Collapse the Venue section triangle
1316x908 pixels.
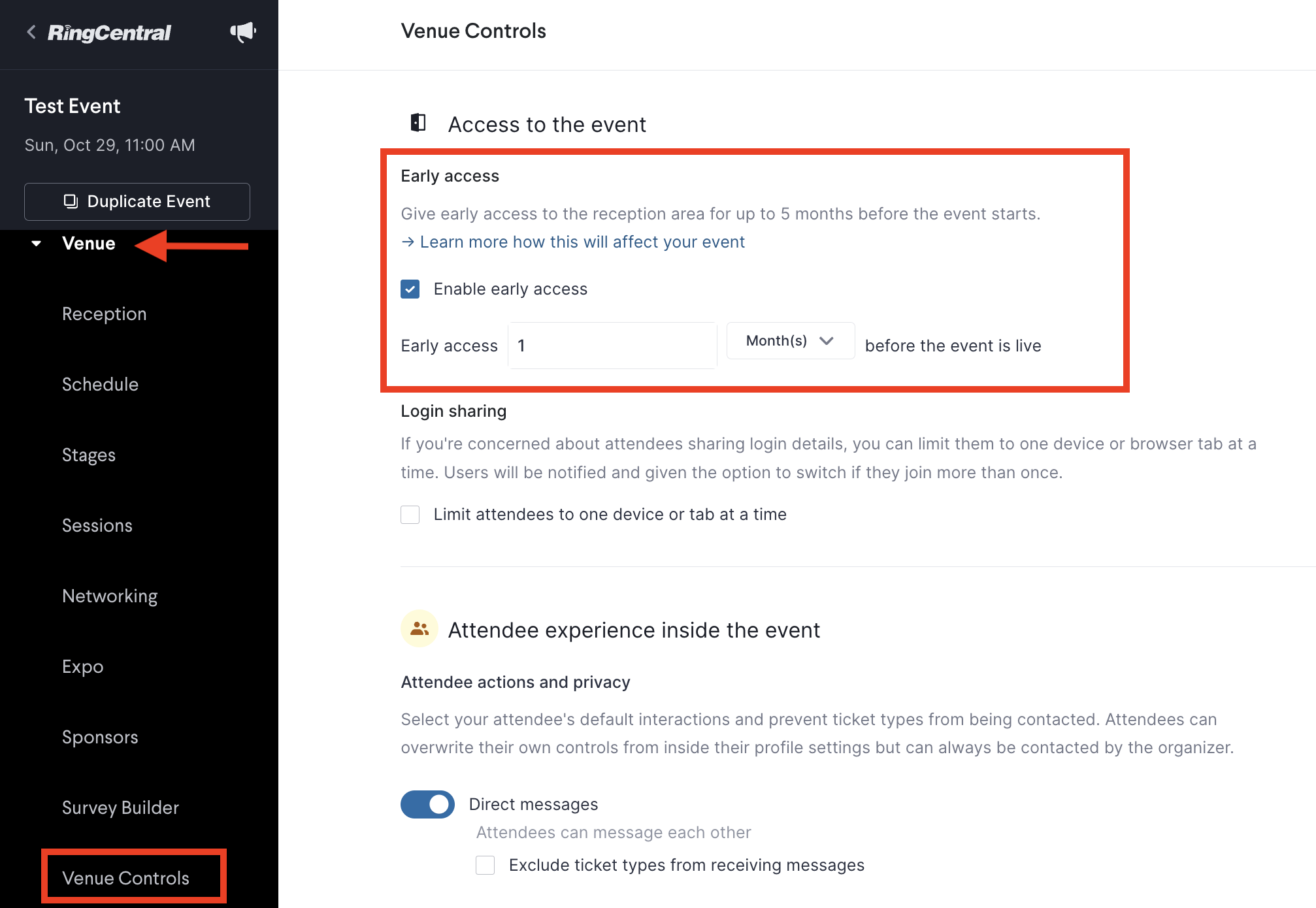point(37,244)
